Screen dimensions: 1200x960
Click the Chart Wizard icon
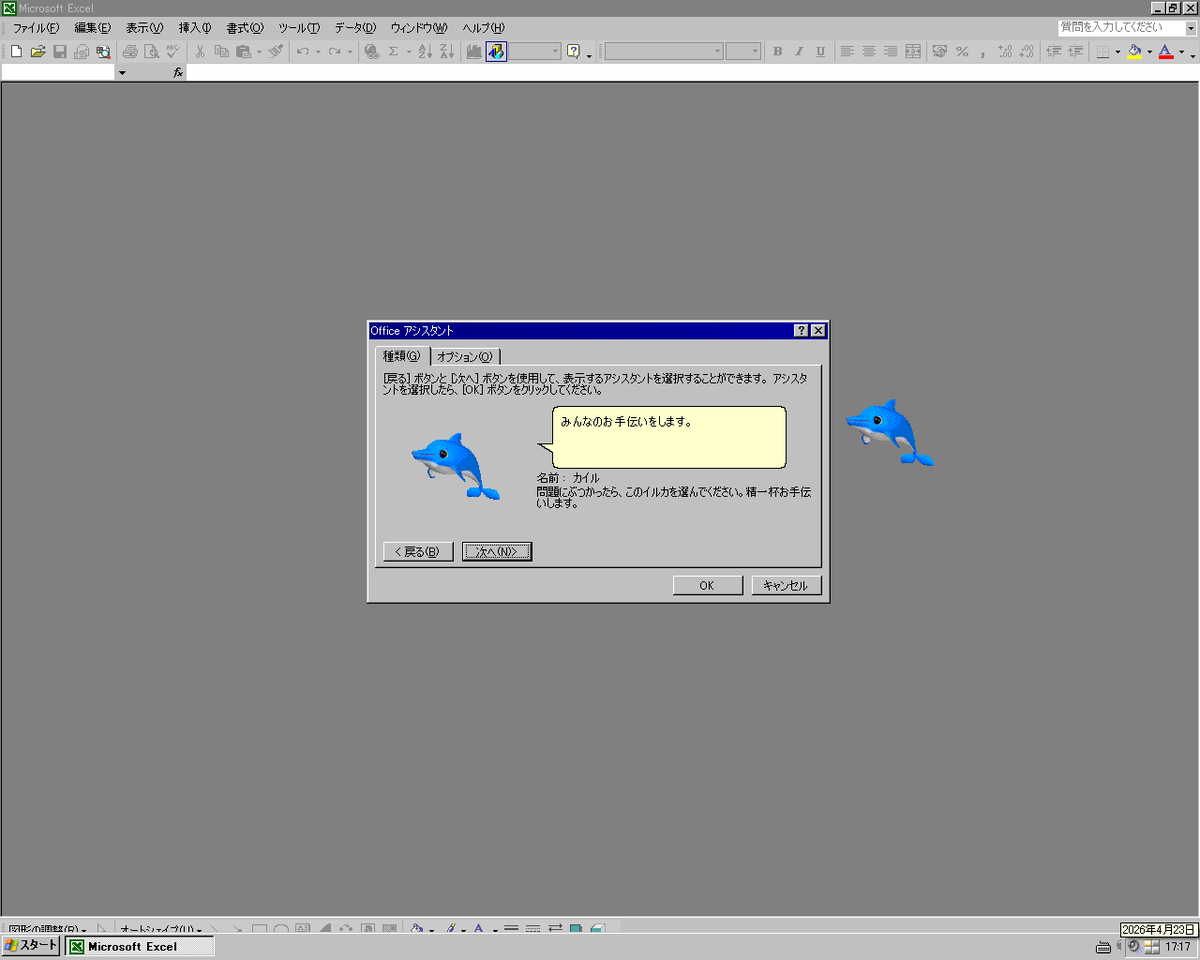pos(474,51)
